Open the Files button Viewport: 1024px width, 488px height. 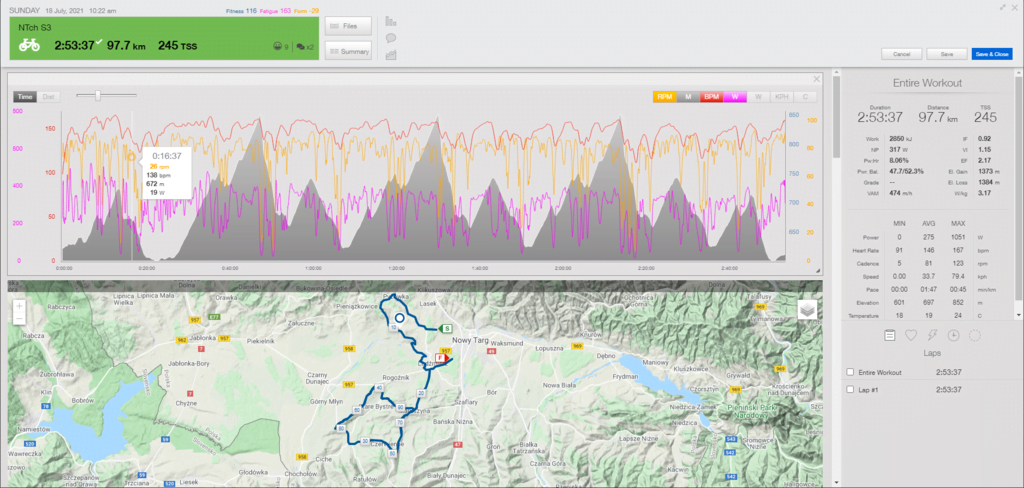(x=348, y=26)
